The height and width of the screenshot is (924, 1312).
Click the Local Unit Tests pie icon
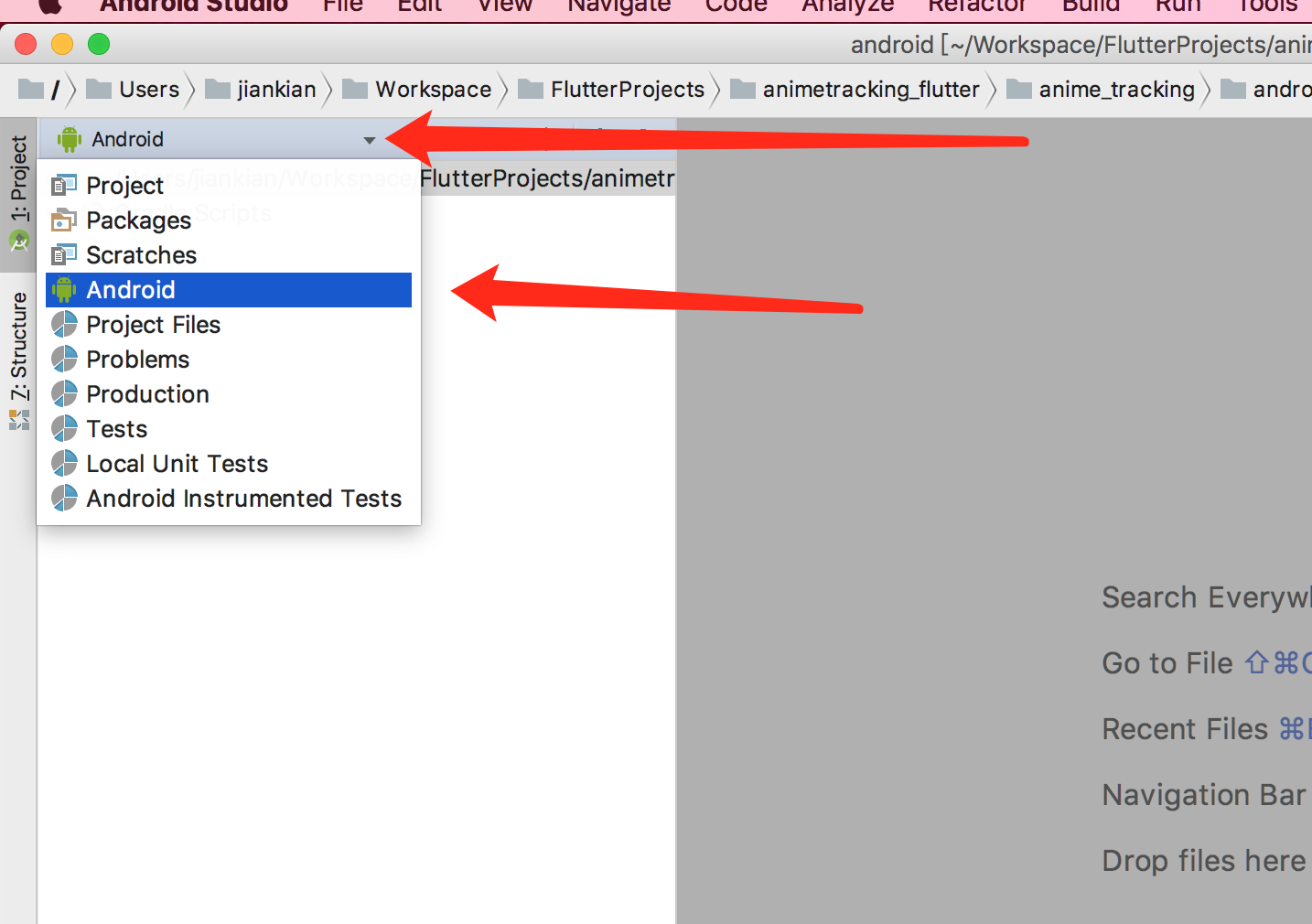point(64,463)
